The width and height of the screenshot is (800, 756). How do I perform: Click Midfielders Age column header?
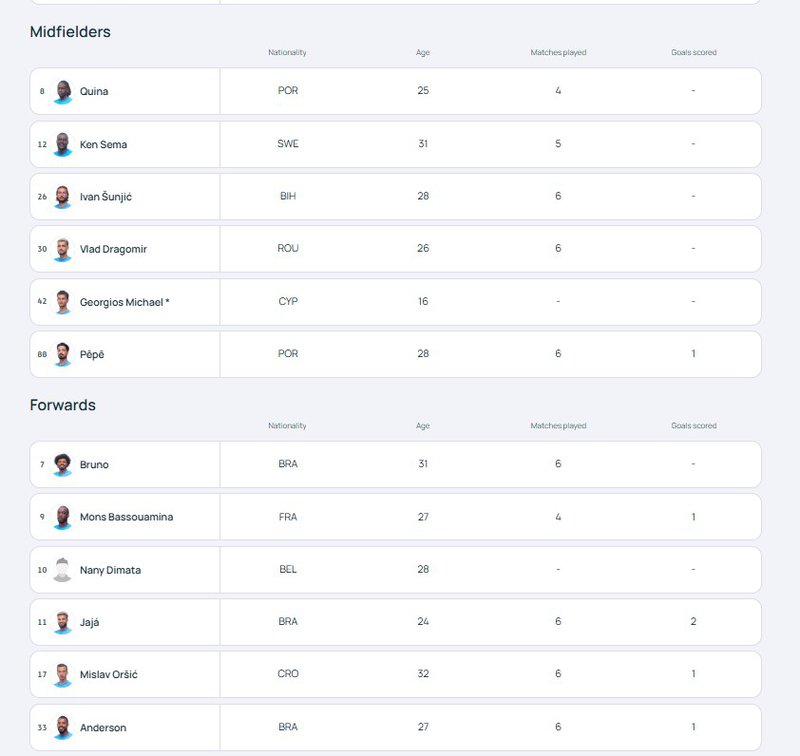click(423, 53)
